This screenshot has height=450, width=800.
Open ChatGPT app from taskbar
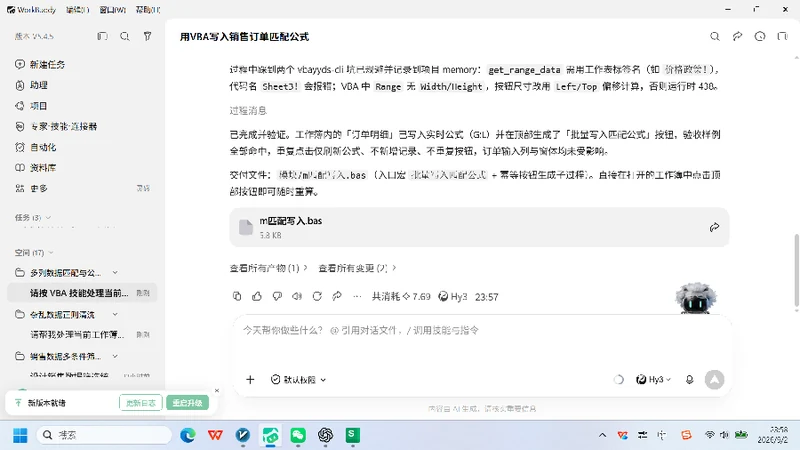[326, 435]
